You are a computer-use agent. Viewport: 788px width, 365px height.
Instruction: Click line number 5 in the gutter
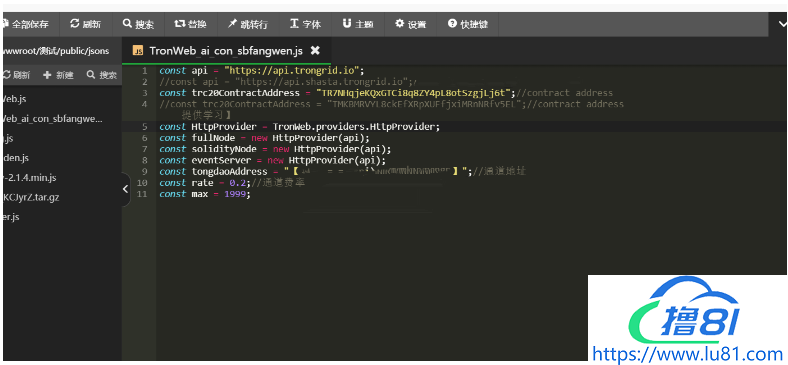click(x=145, y=127)
